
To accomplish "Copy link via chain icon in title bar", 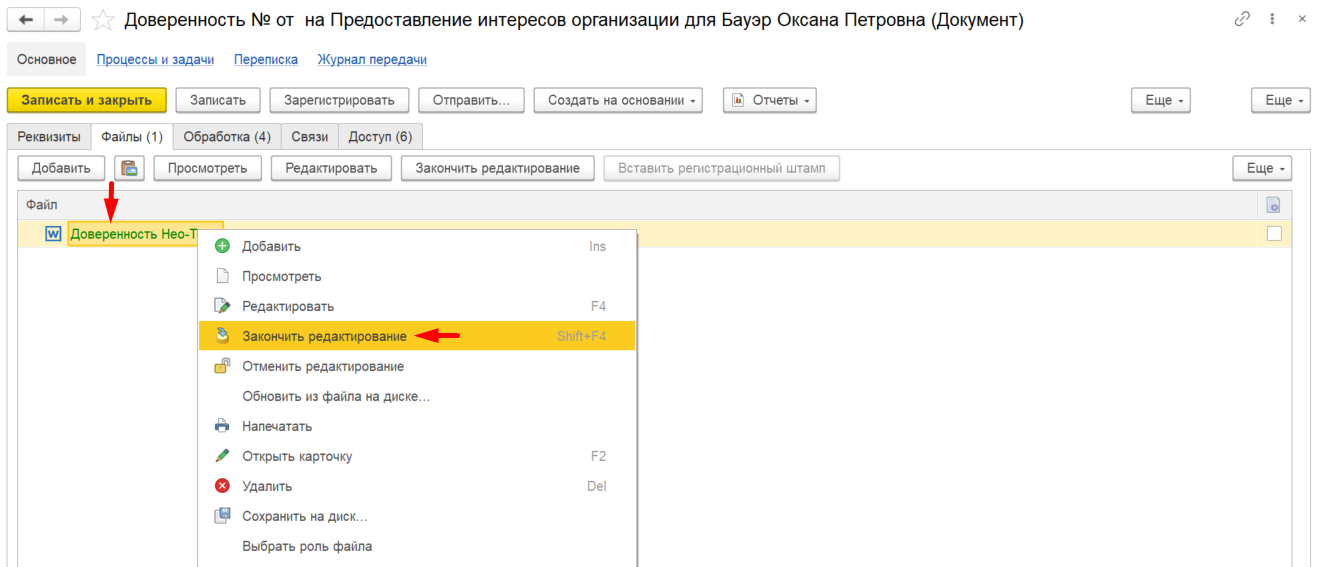I will (x=1243, y=19).
